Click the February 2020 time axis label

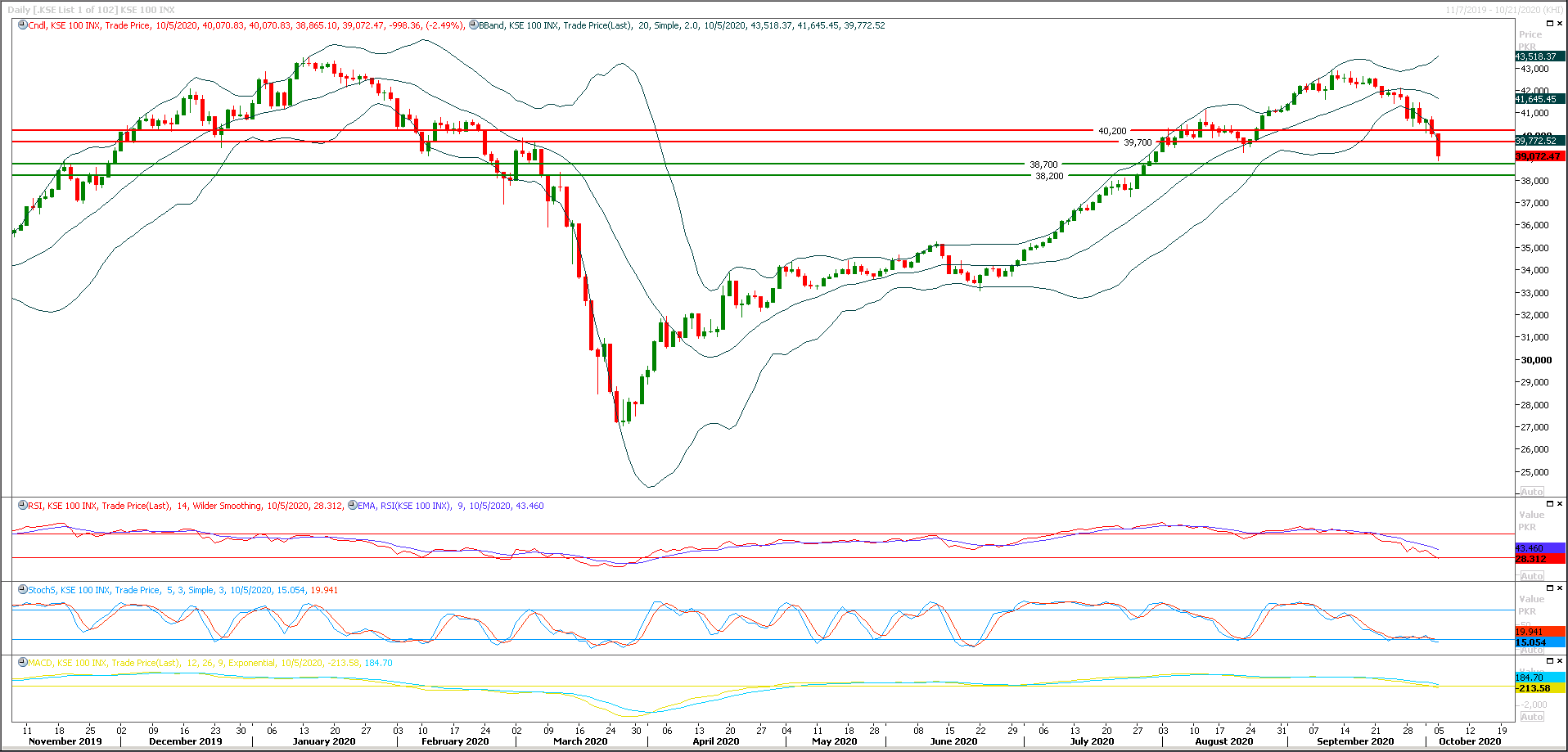coord(455,741)
